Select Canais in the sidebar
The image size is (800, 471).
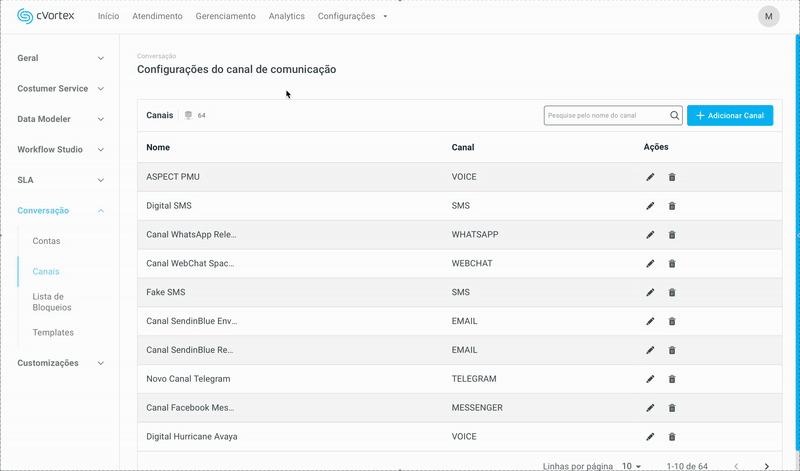coord(46,271)
